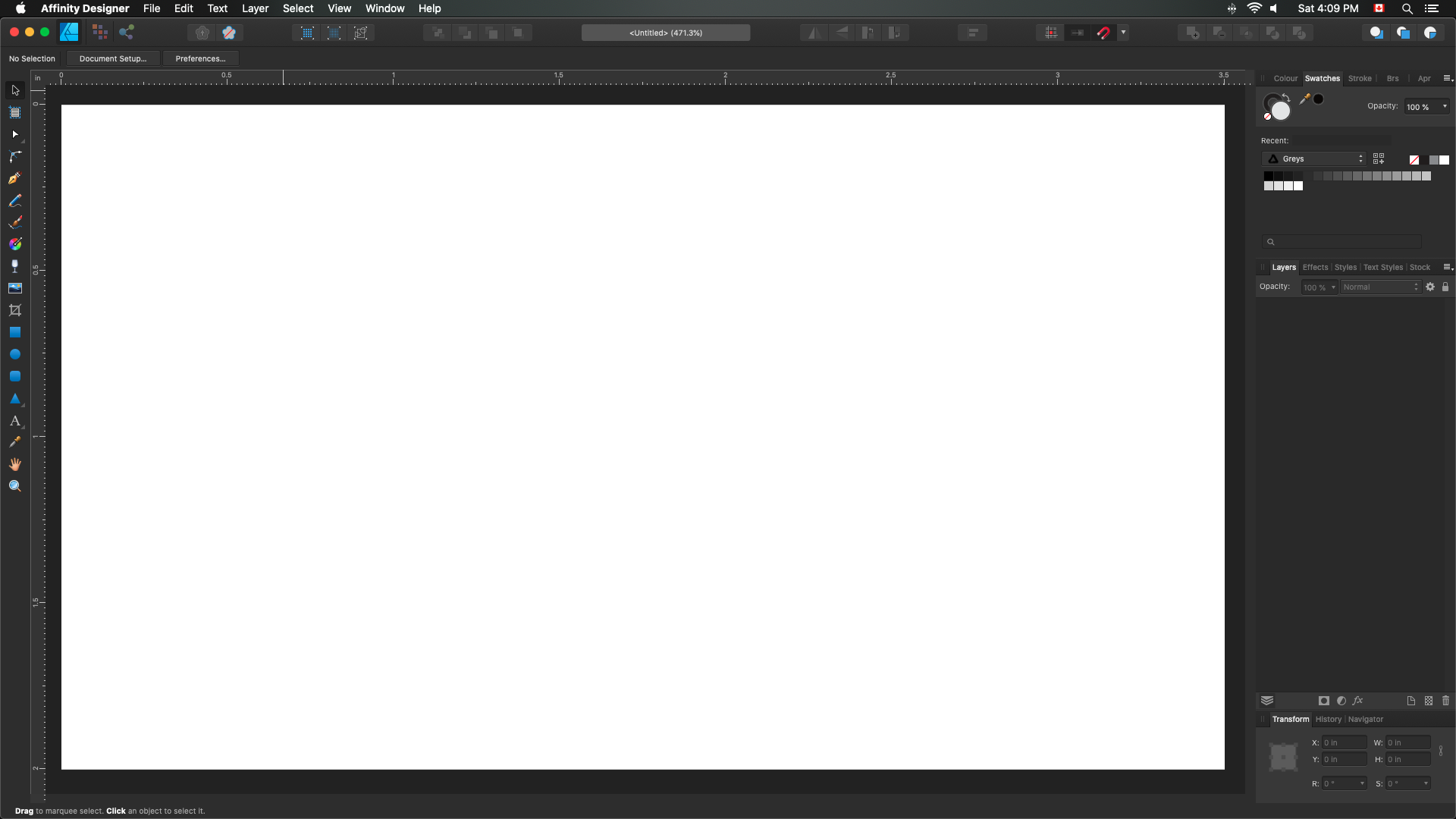
Task: Open the View menu
Action: point(339,8)
